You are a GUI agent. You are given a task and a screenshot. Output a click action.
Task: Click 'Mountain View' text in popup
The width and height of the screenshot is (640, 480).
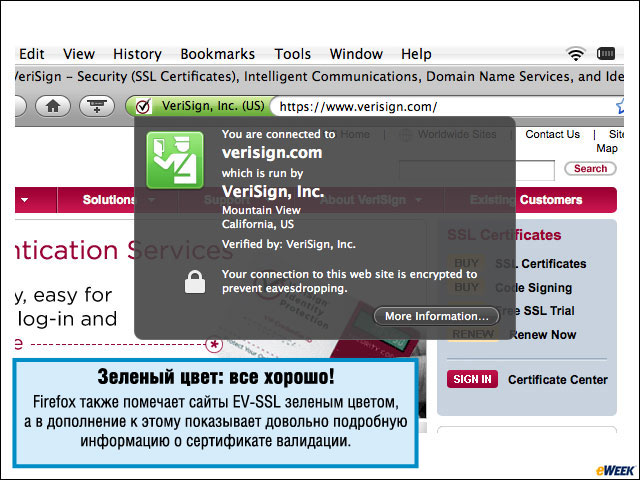[261, 210]
